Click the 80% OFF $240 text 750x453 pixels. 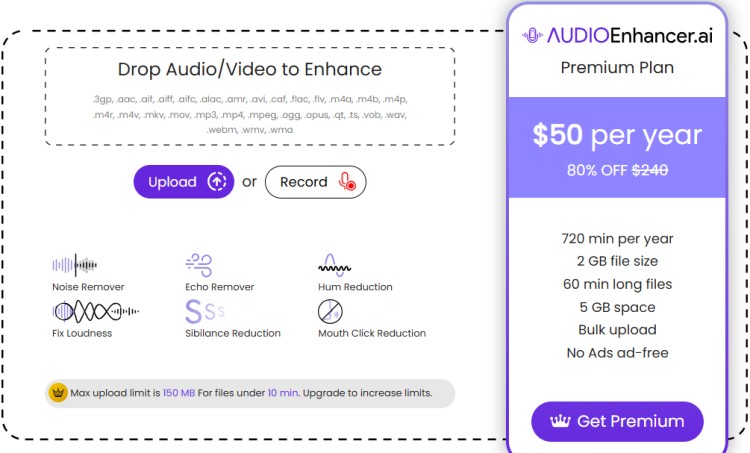(x=617, y=170)
